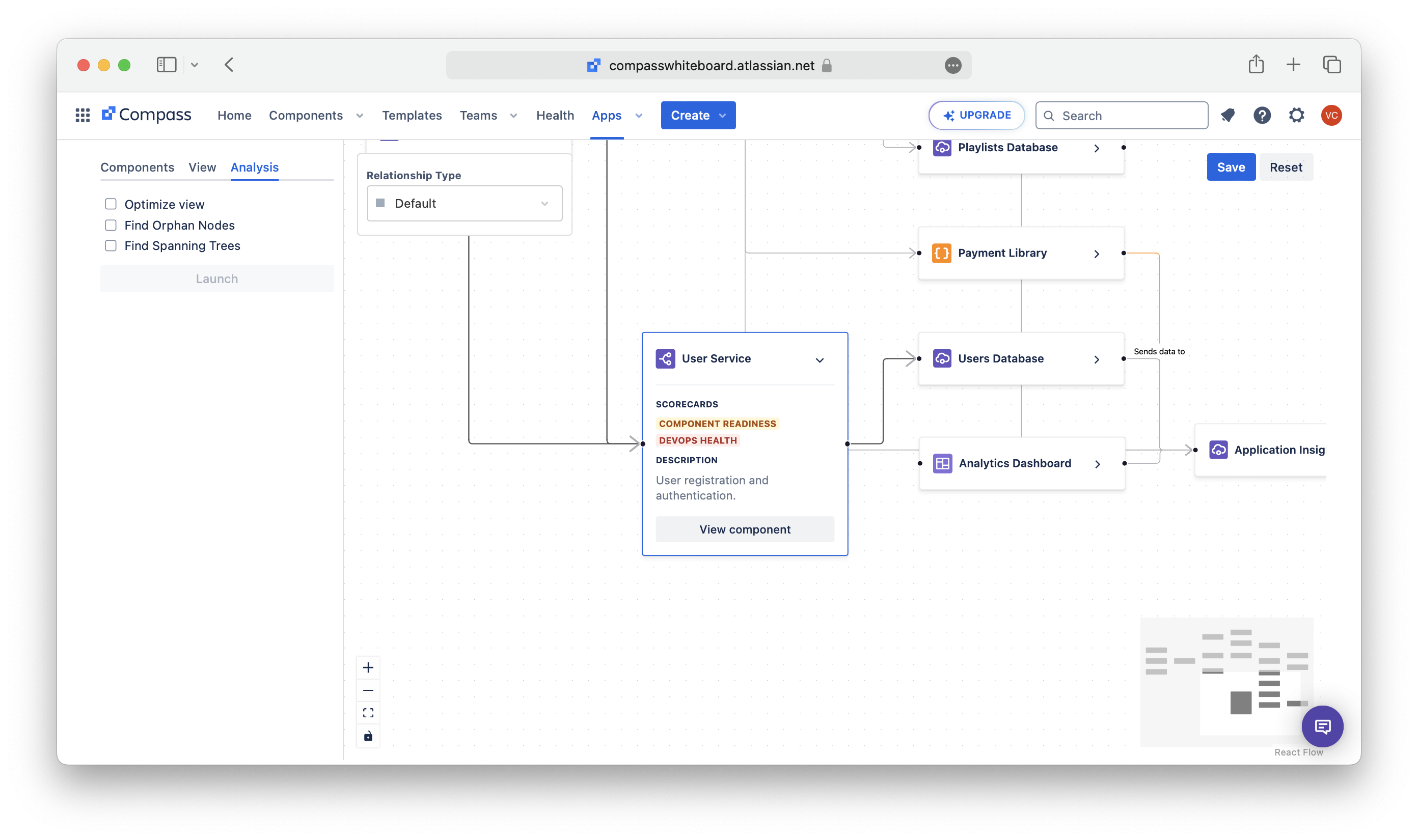Collapse the User Service card chevron
1418x840 pixels.
pos(820,360)
